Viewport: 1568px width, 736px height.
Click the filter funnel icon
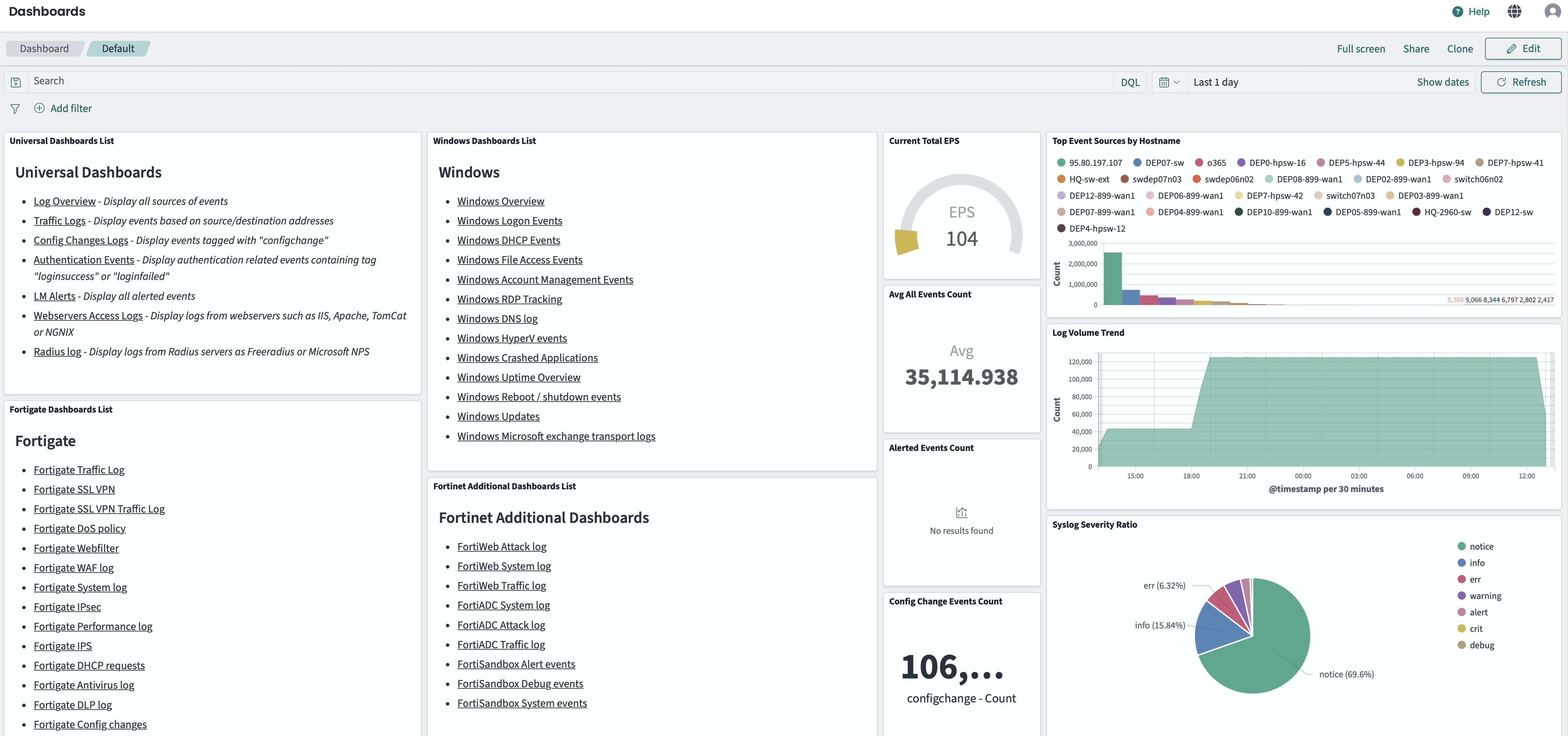pos(15,109)
